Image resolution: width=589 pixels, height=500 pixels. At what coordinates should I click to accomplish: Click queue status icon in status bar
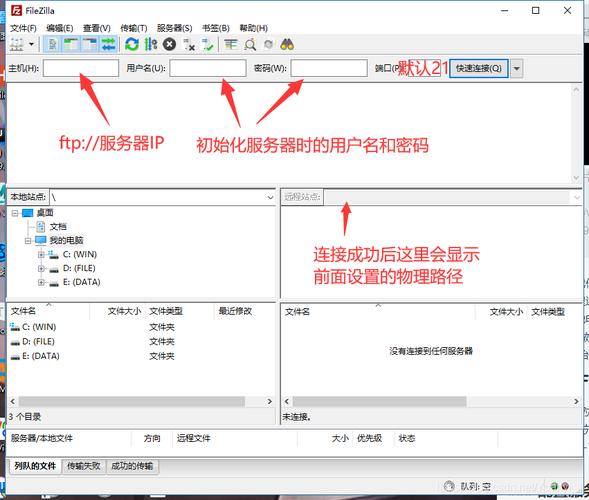click(x=449, y=486)
